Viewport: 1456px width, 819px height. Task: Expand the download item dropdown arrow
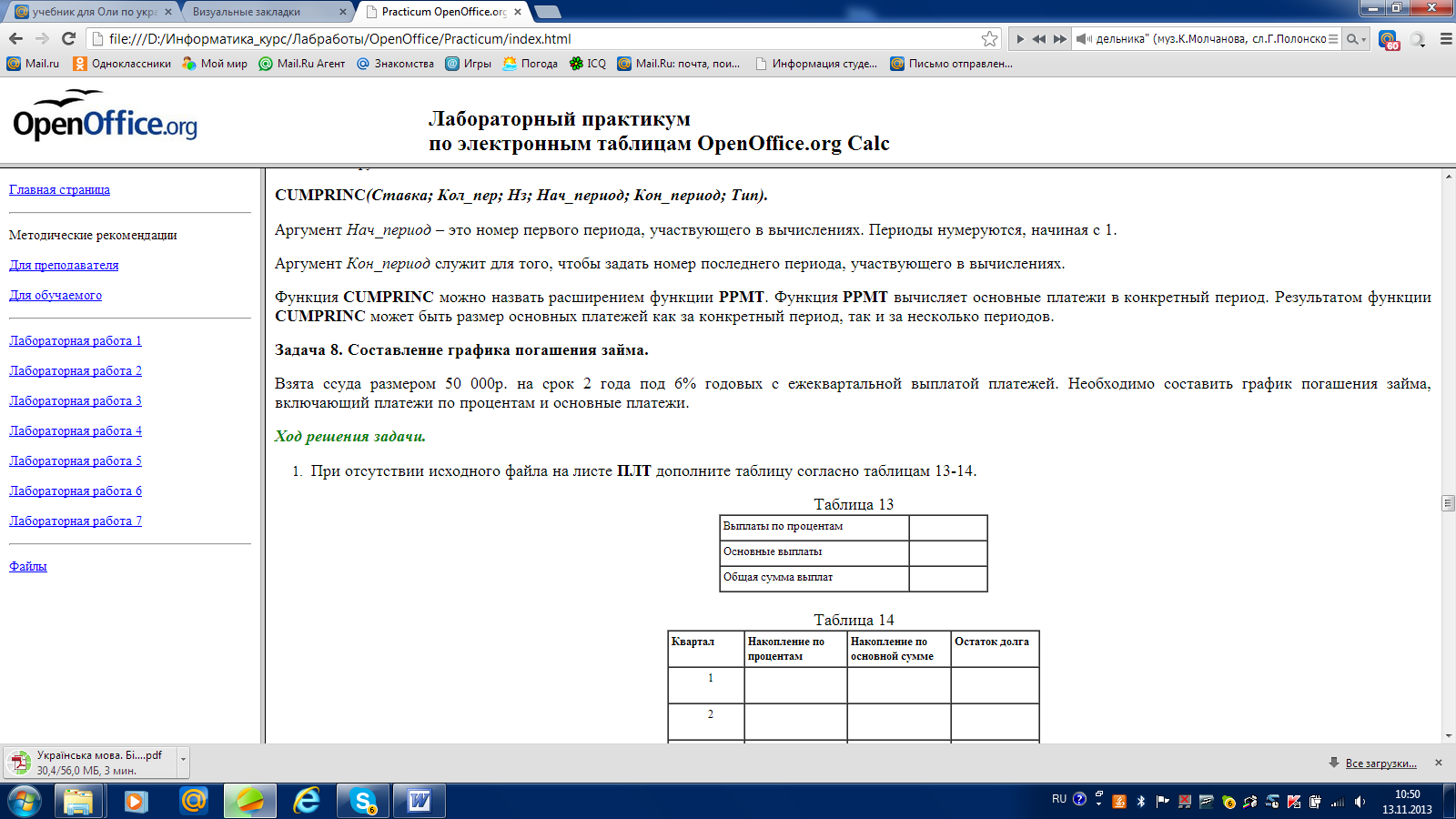pyautogui.click(x=184, y=763)
